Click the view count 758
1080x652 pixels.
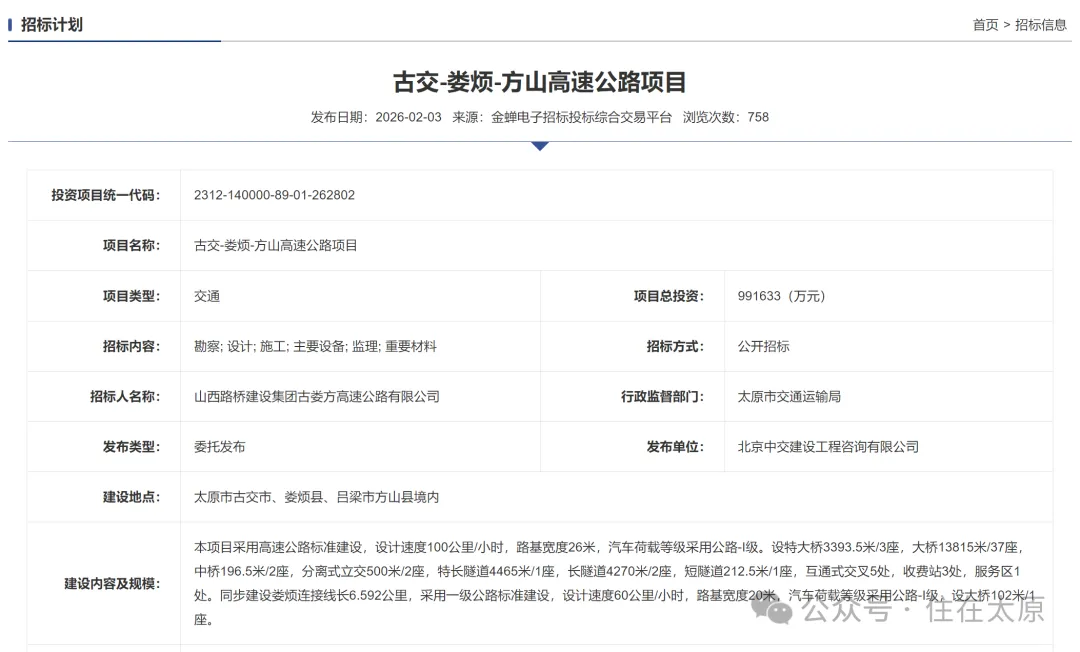pyautogui.click(x=758, y=117)
